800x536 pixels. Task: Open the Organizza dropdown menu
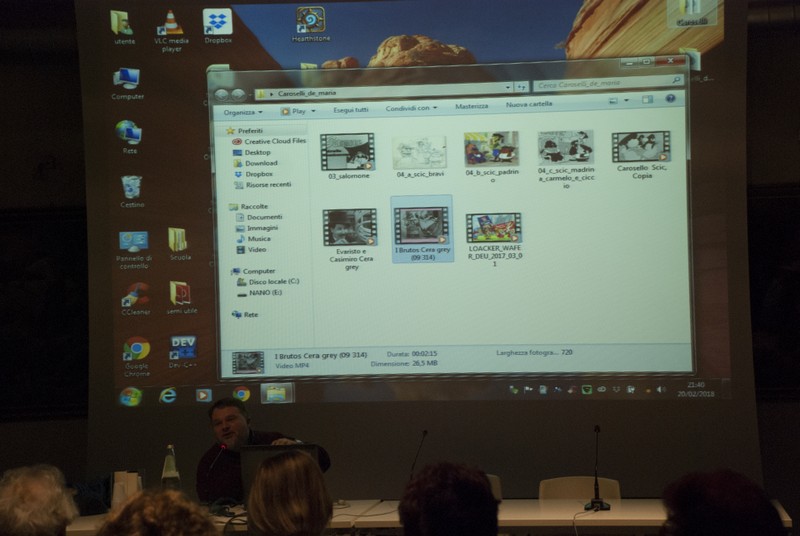243,112
